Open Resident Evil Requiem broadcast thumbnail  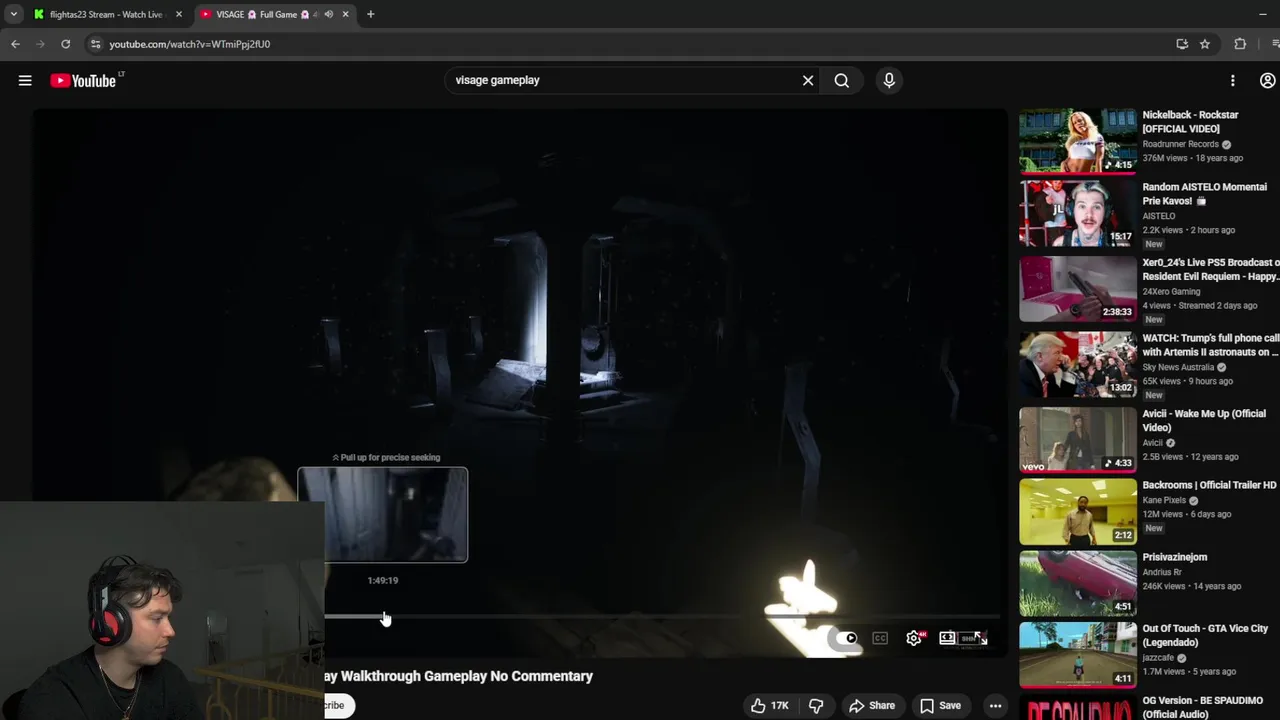point(1078,288)
